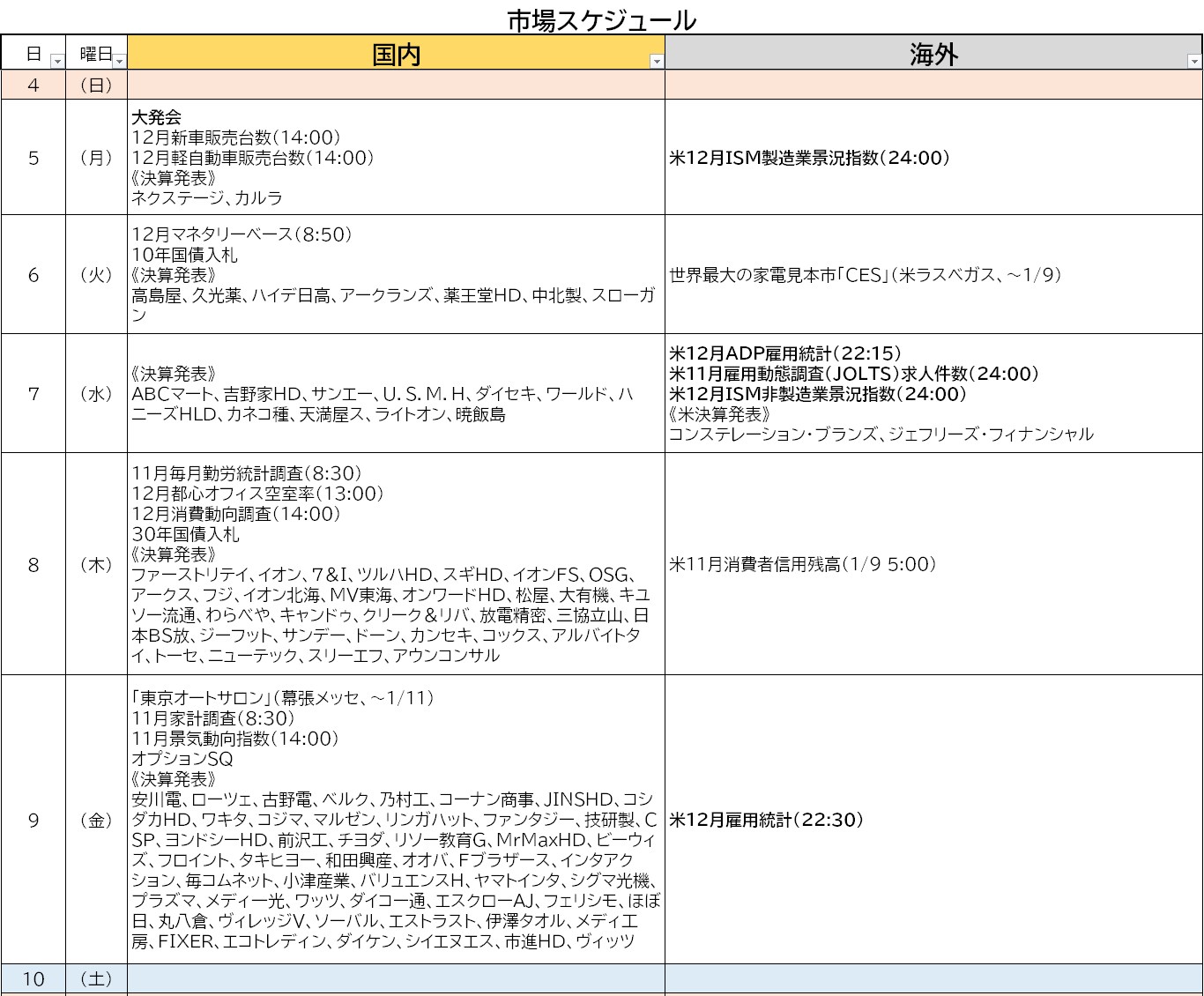
Task: Click the 市場スケジュール title
Action: point(601,19)
